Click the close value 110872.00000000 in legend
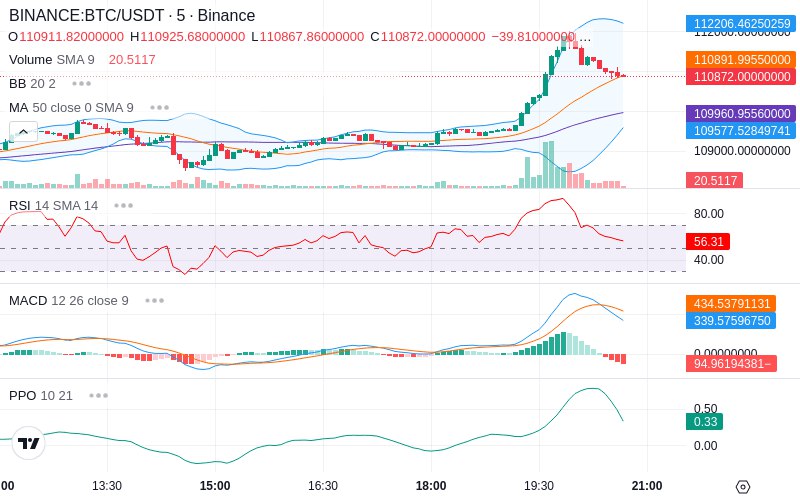The height and width of the screenshot is (500, 800). pos(433,37)
